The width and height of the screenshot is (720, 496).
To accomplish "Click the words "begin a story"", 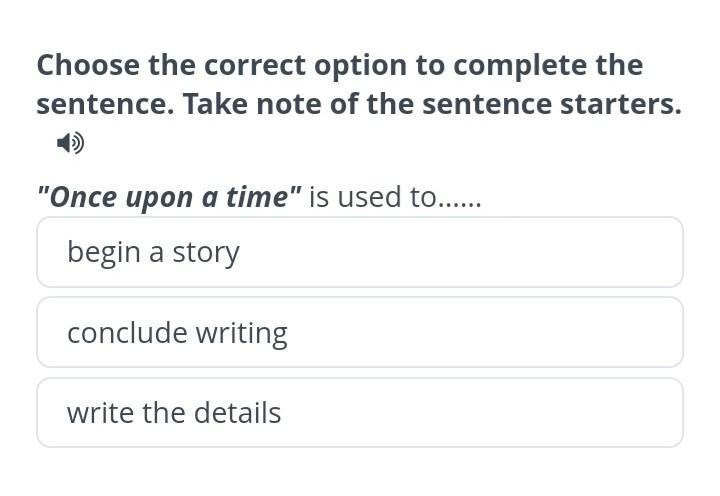I will [153, 252].
